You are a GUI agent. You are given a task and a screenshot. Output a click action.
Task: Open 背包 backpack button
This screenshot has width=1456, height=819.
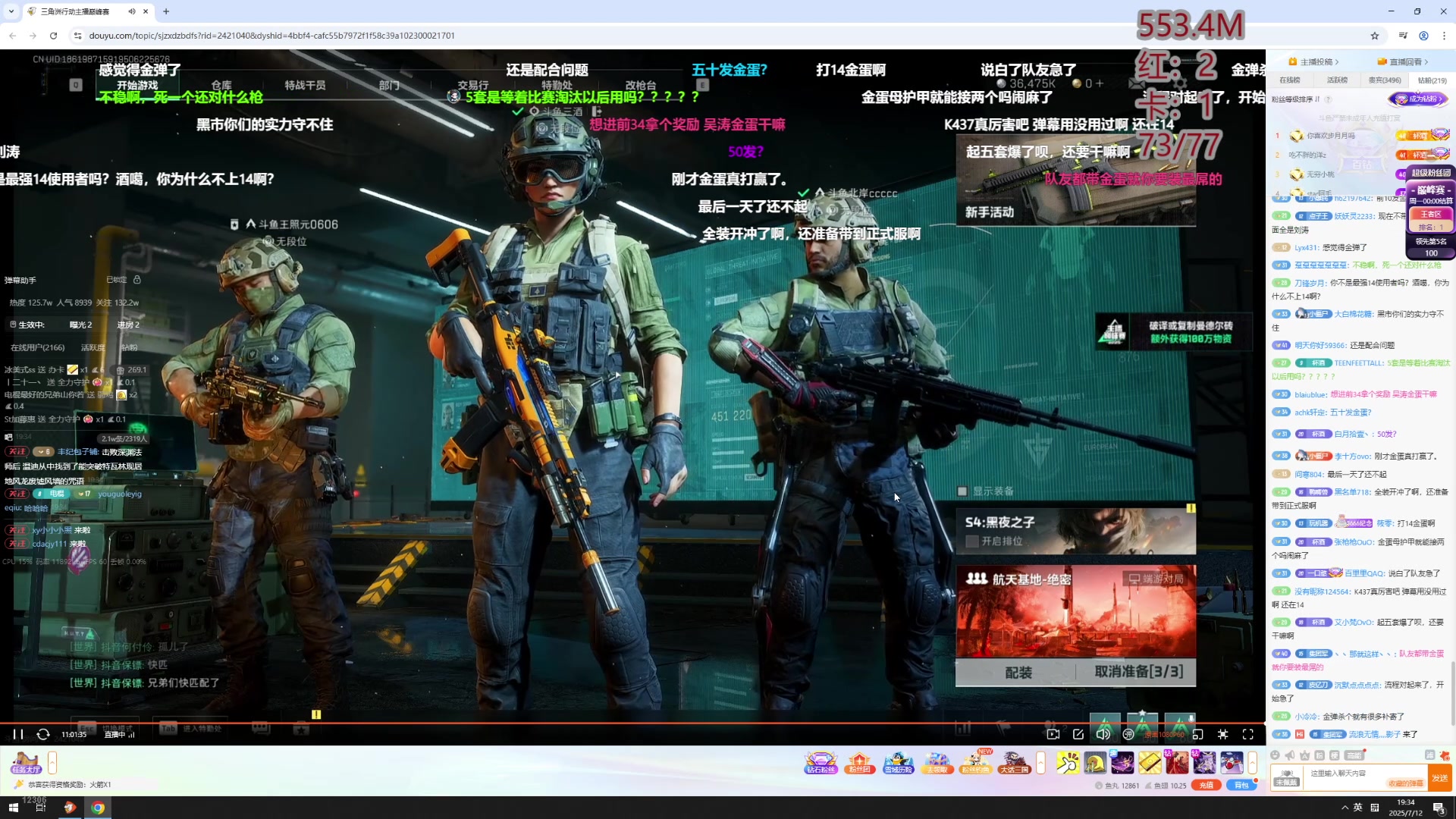point(1241,786)
